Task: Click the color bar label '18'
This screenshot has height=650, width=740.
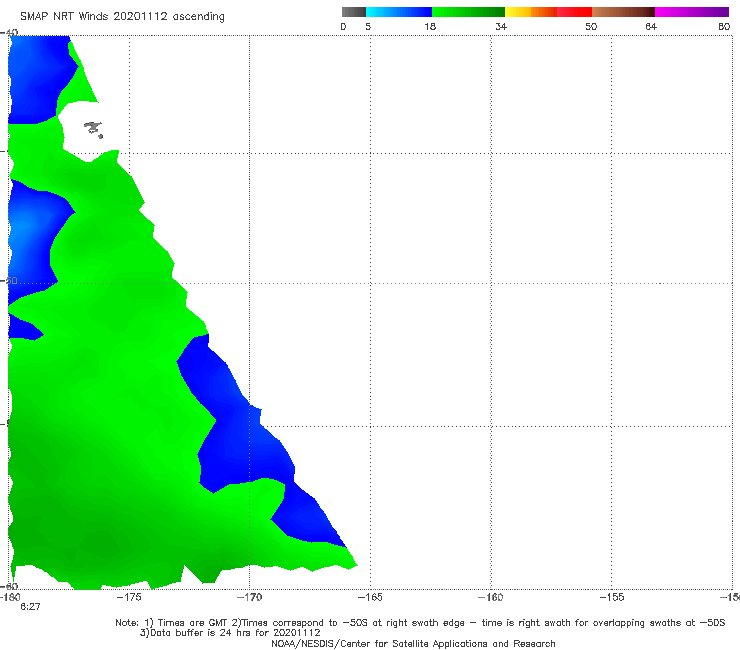Action: pos(430,27)
